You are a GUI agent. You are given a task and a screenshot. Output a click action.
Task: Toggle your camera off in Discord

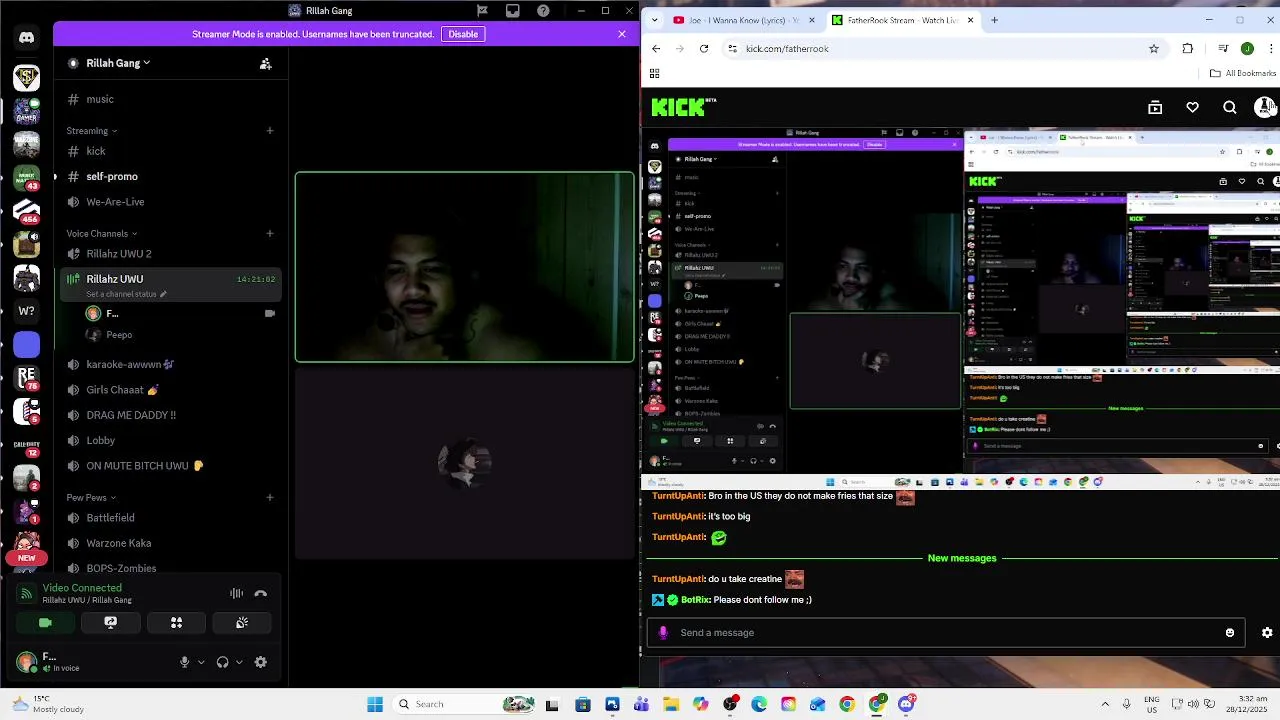[x=45, y=622]
